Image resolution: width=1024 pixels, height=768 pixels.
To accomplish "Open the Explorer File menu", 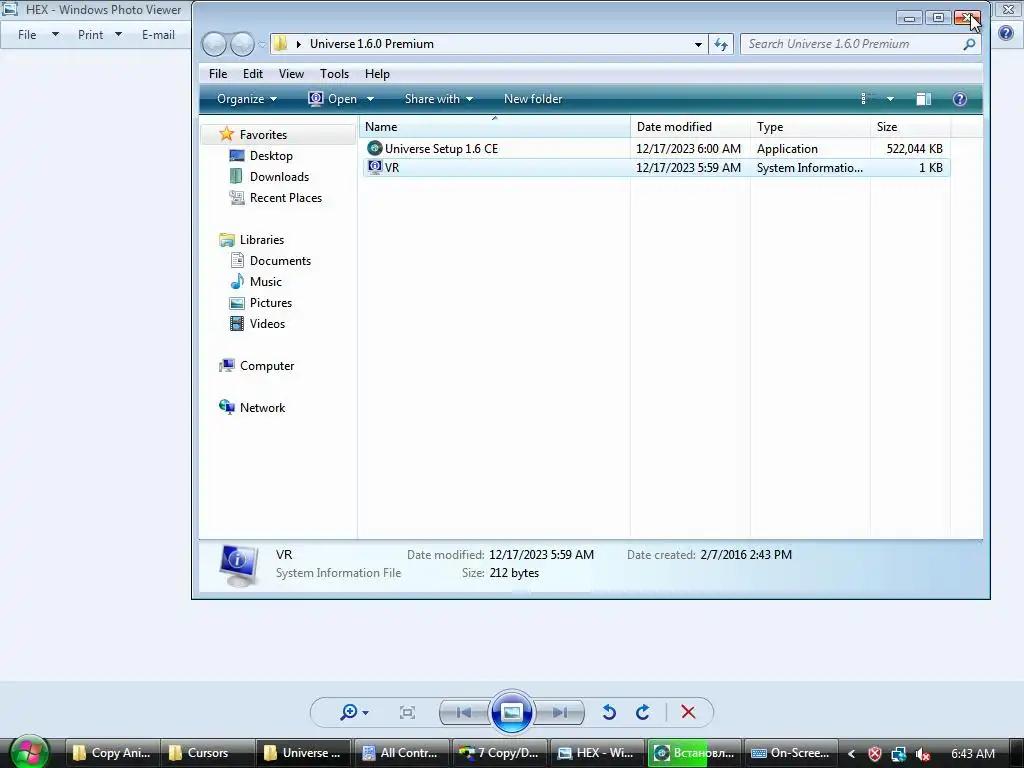I will tap(218, 74).
